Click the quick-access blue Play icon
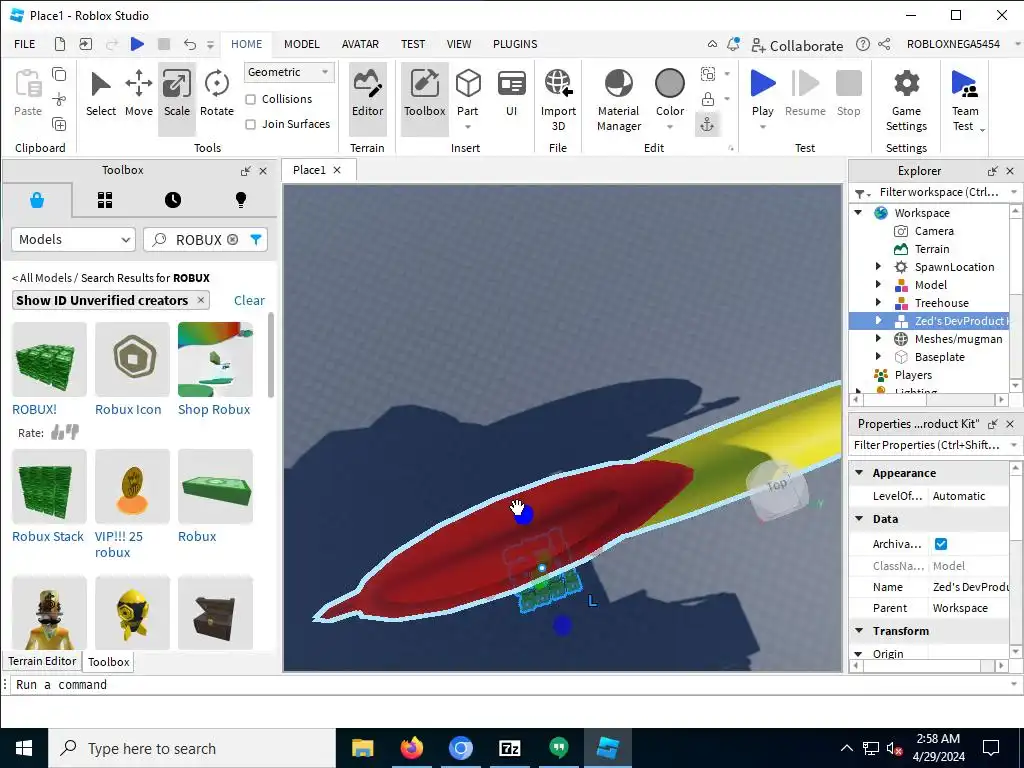 pyautogui.click(x=137, y=44)
